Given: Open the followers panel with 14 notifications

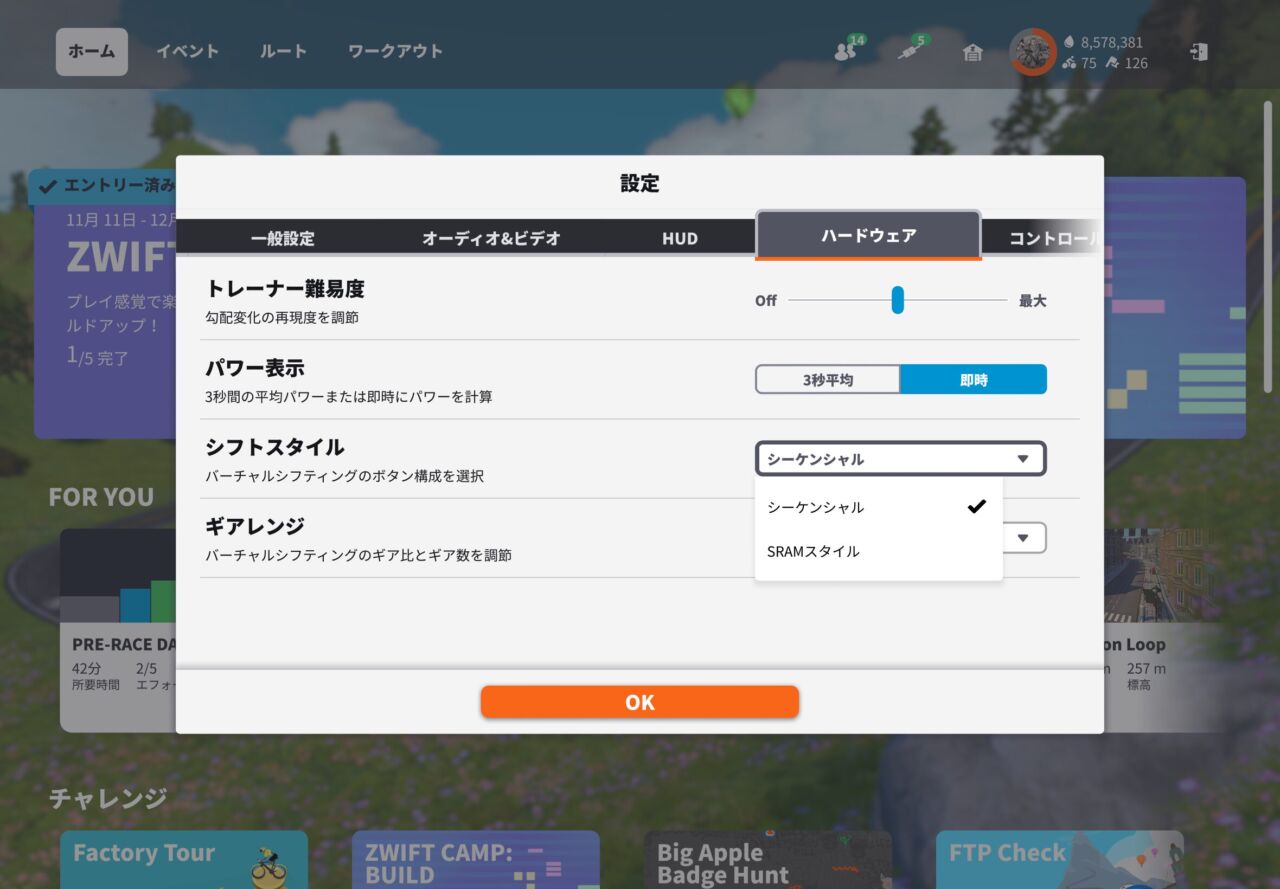Looking at the screenshot, I should pos(845,50).
